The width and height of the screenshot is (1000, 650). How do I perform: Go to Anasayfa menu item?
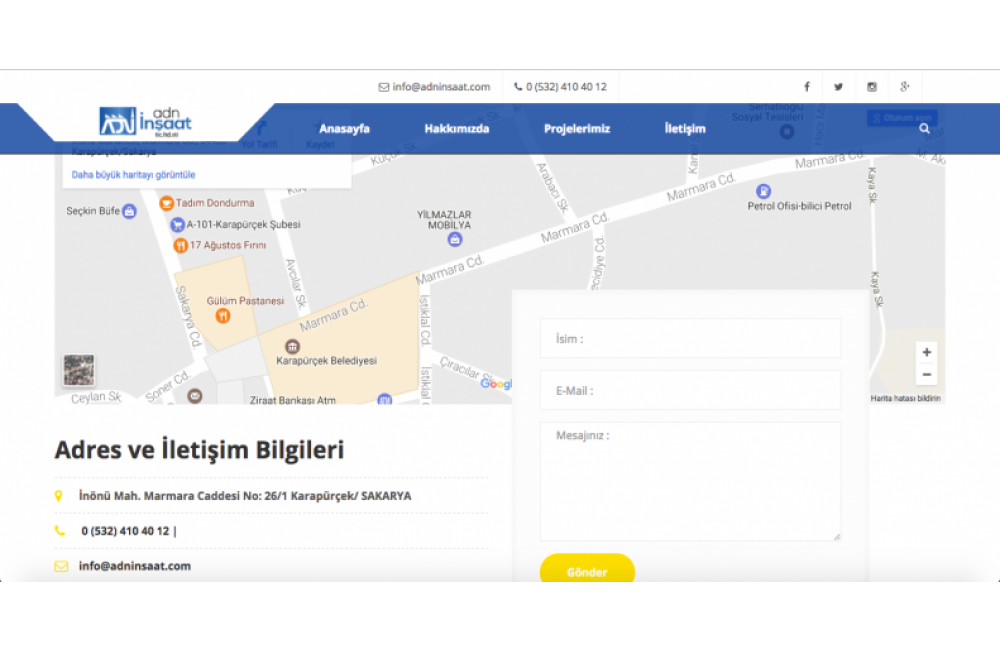pyautogui.click(x=344, y=129)
